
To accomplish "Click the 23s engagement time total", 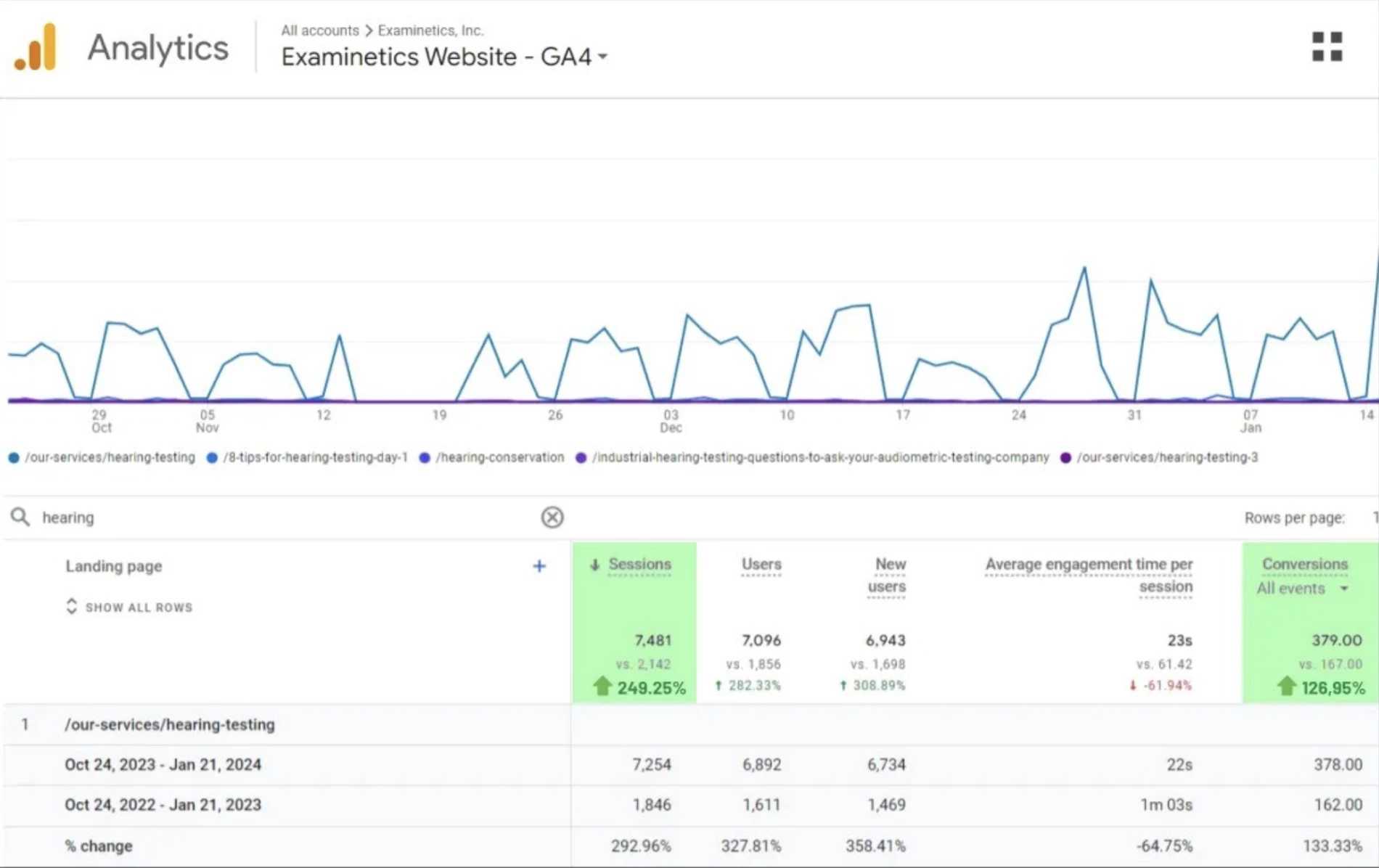I will (x=1180, y=640).
